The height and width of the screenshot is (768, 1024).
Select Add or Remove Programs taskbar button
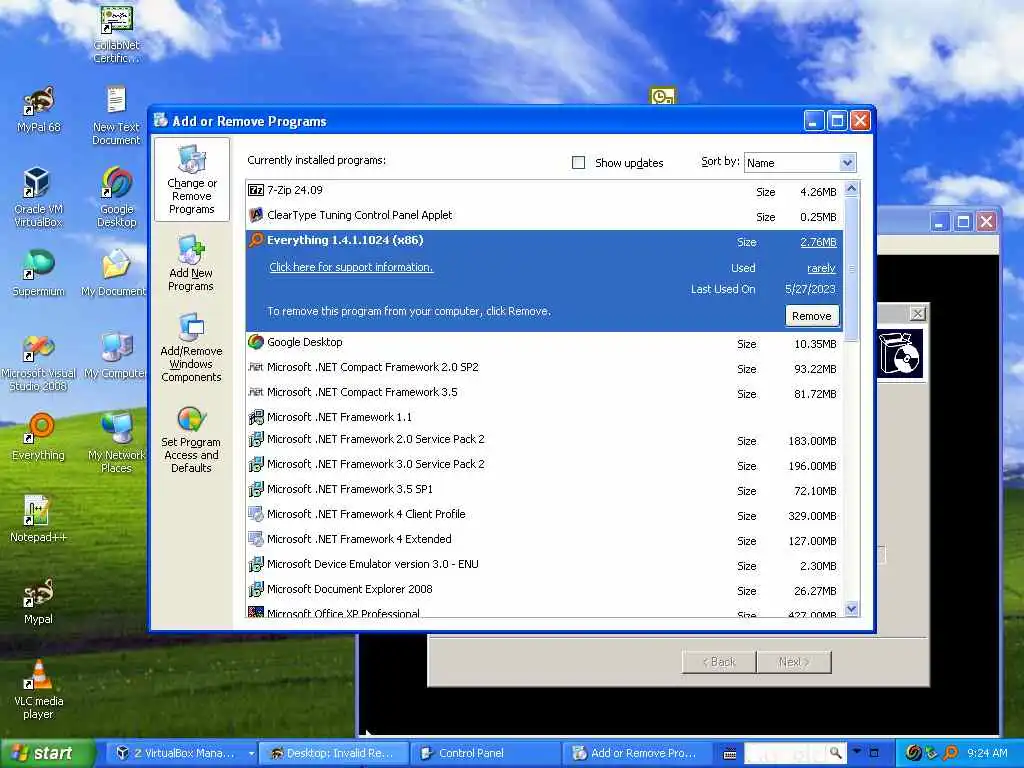[x=635, y=754]
